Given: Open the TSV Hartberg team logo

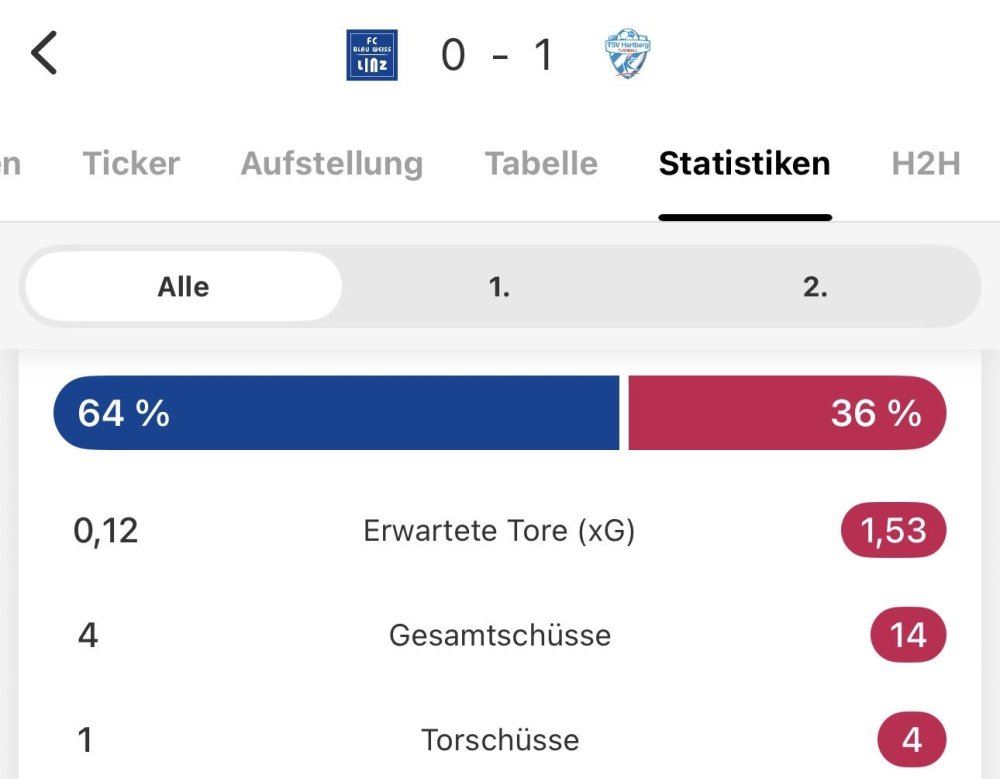Looking at the screenshot, I should [x=628, y=55].
